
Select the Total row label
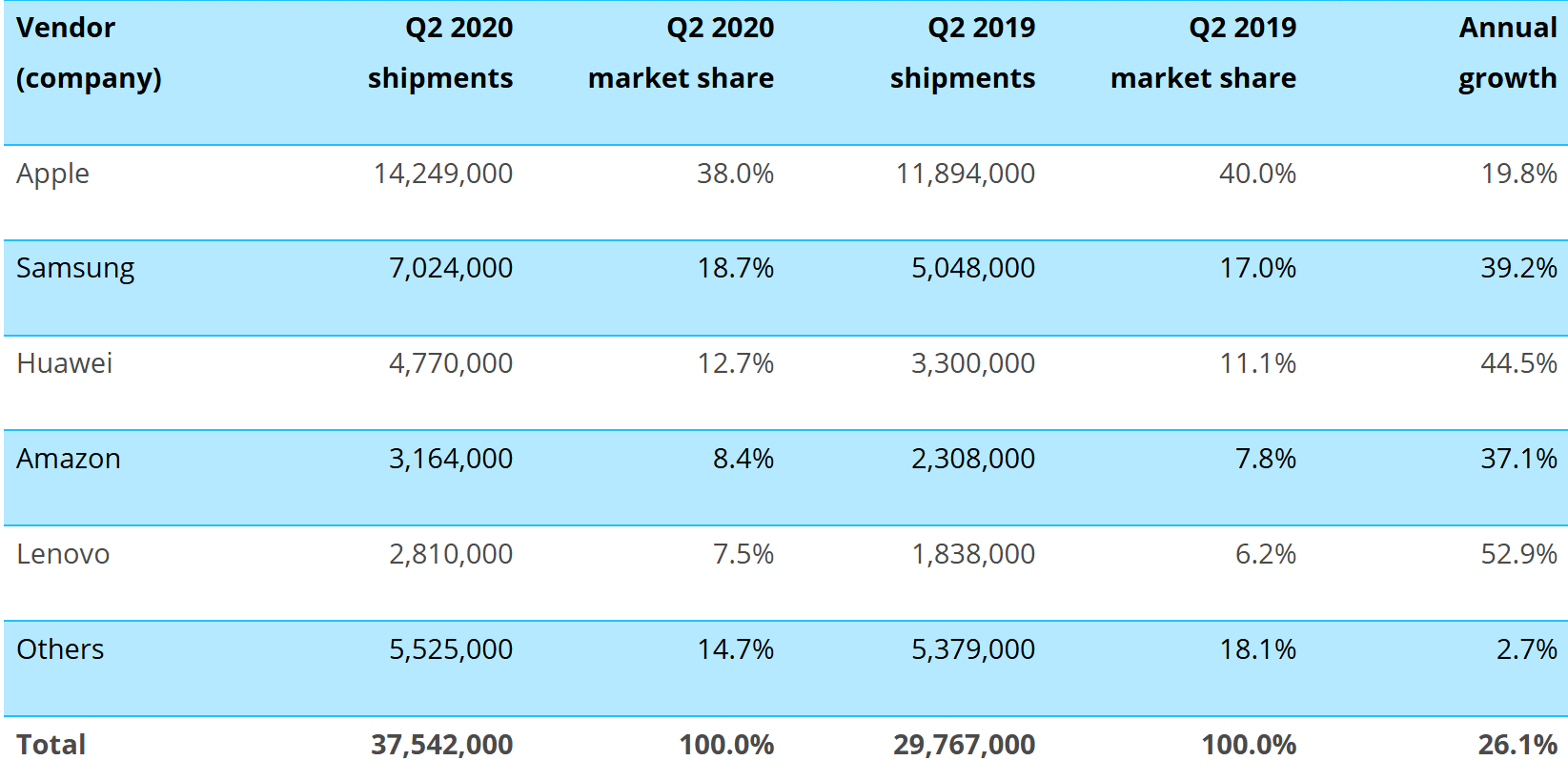point(51,745)
